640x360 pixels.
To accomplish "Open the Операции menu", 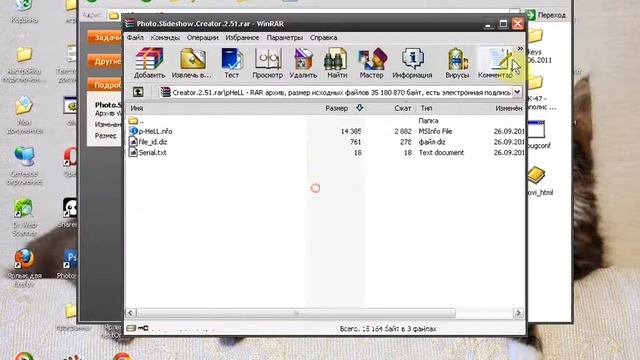I will [202, 37].
